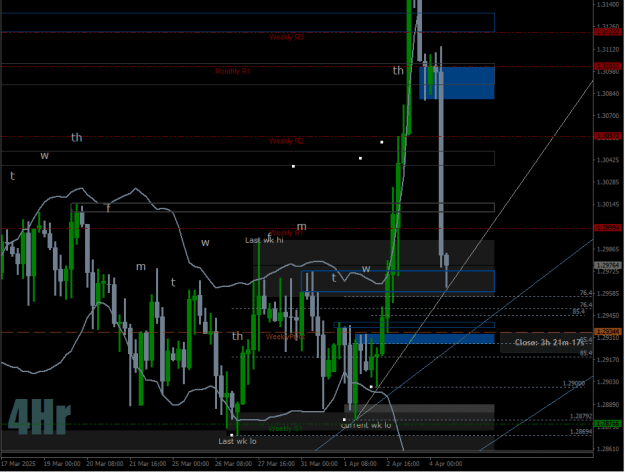
Task: Click the current price tag 1.29764
Action: coord(608,265)
